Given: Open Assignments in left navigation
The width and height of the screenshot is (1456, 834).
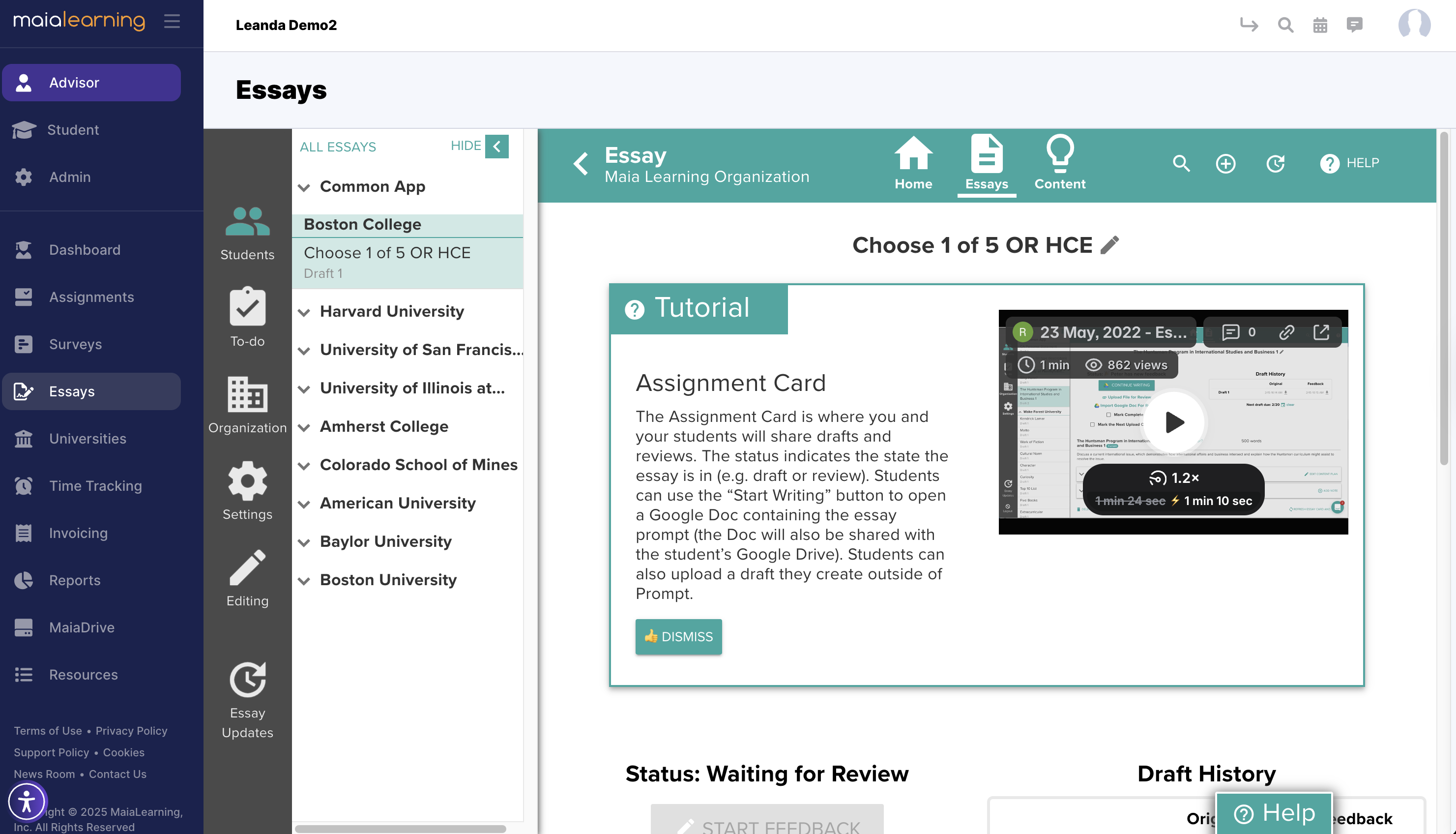Looking at the screenshot, I should pyautogui.click(x=91, y=298).
